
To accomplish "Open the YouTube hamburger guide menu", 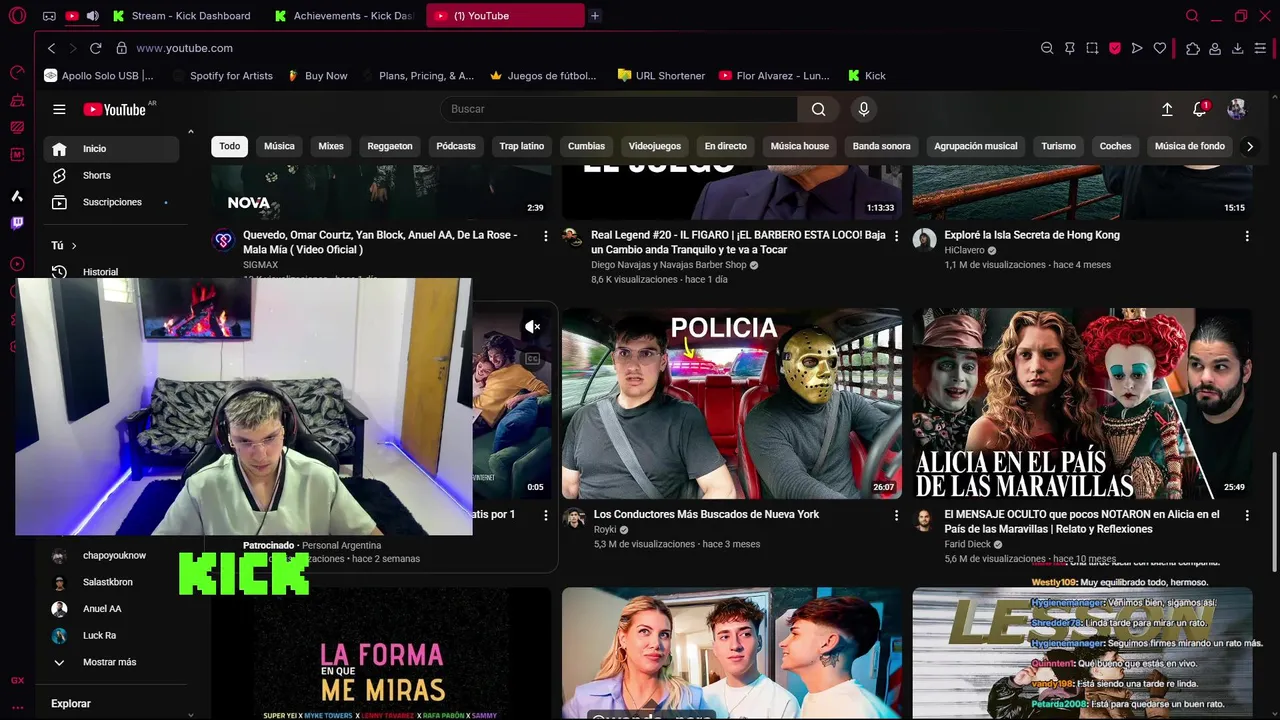I will 59,109.
